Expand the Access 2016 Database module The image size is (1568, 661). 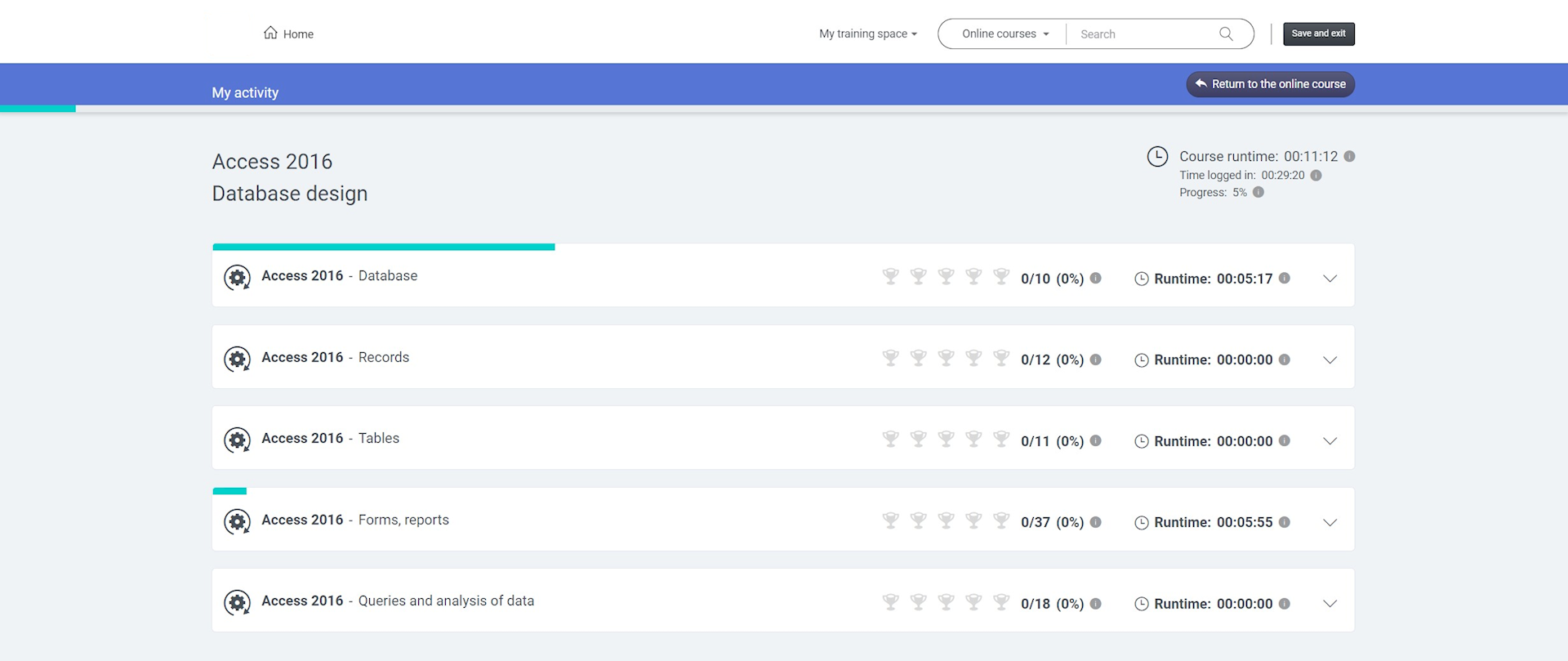point(1330,279)
